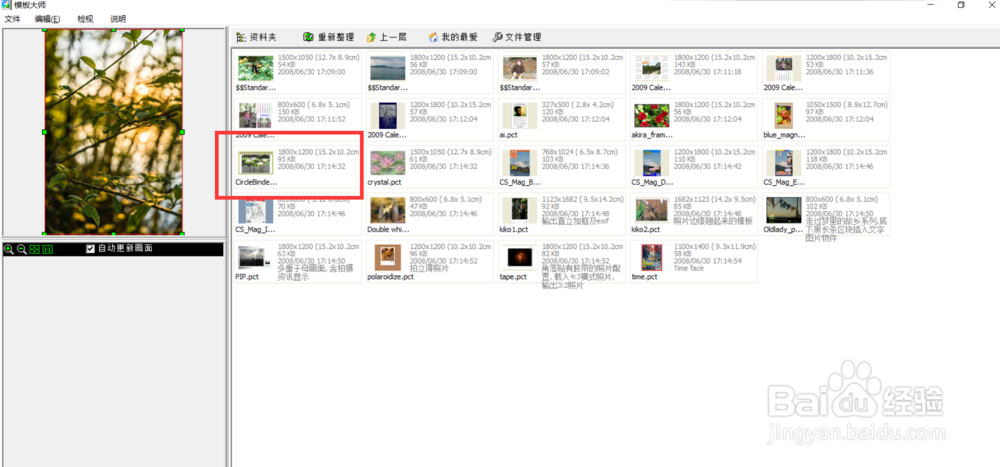
Task: Select kiko2.pct template
Action: 694,214
